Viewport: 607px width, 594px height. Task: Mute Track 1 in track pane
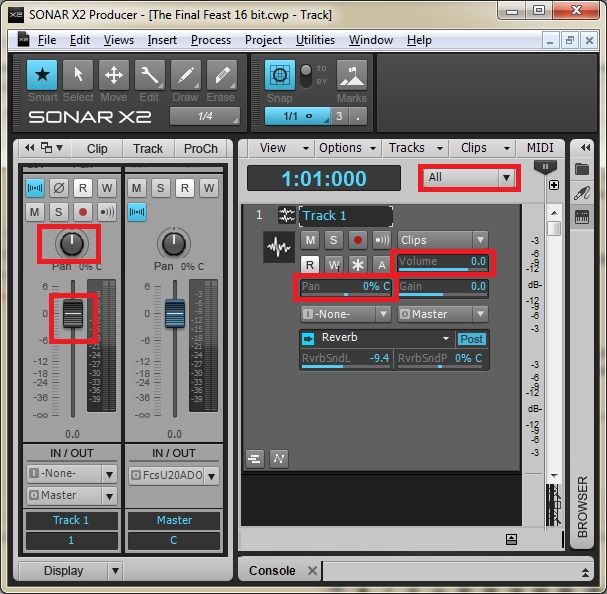pos(311,240)
